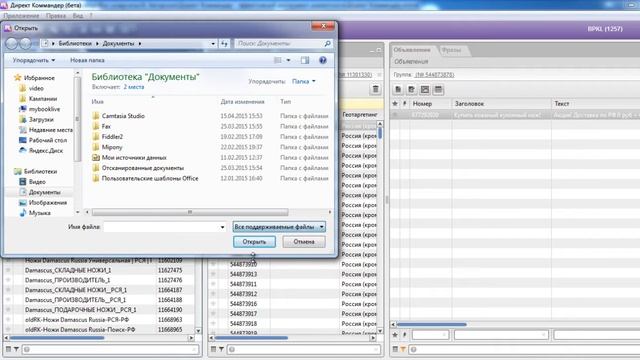
Task: Click the Открыть button
Action: click(x=254, y=242)
